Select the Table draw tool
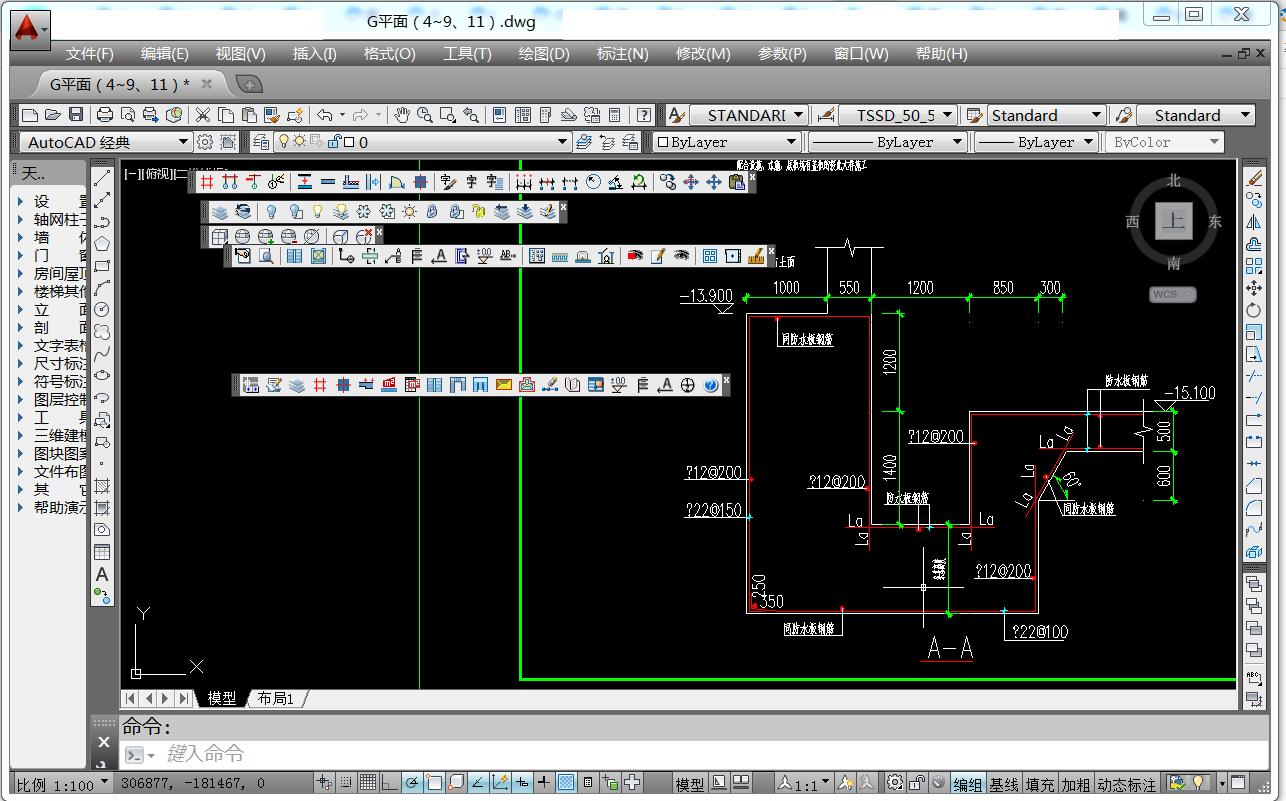Screen dimensions: 1286x801 102,552
